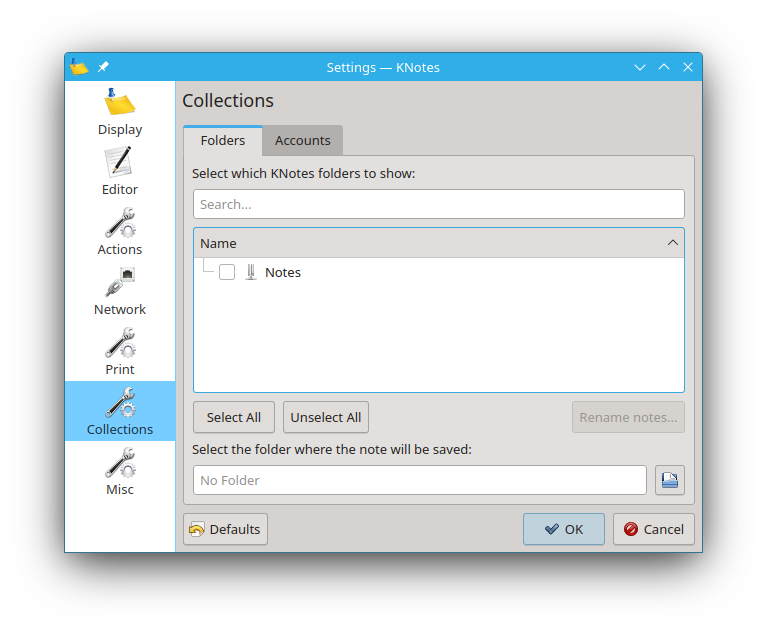The width and height of the screenshot is (767, 629).
Task: Open the Misc settings page
Action: [x=120, y=472]
